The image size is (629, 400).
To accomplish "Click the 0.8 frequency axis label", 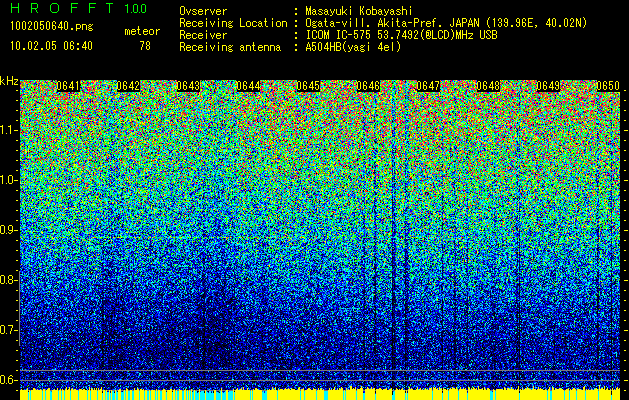I will (x=8, y=280).
